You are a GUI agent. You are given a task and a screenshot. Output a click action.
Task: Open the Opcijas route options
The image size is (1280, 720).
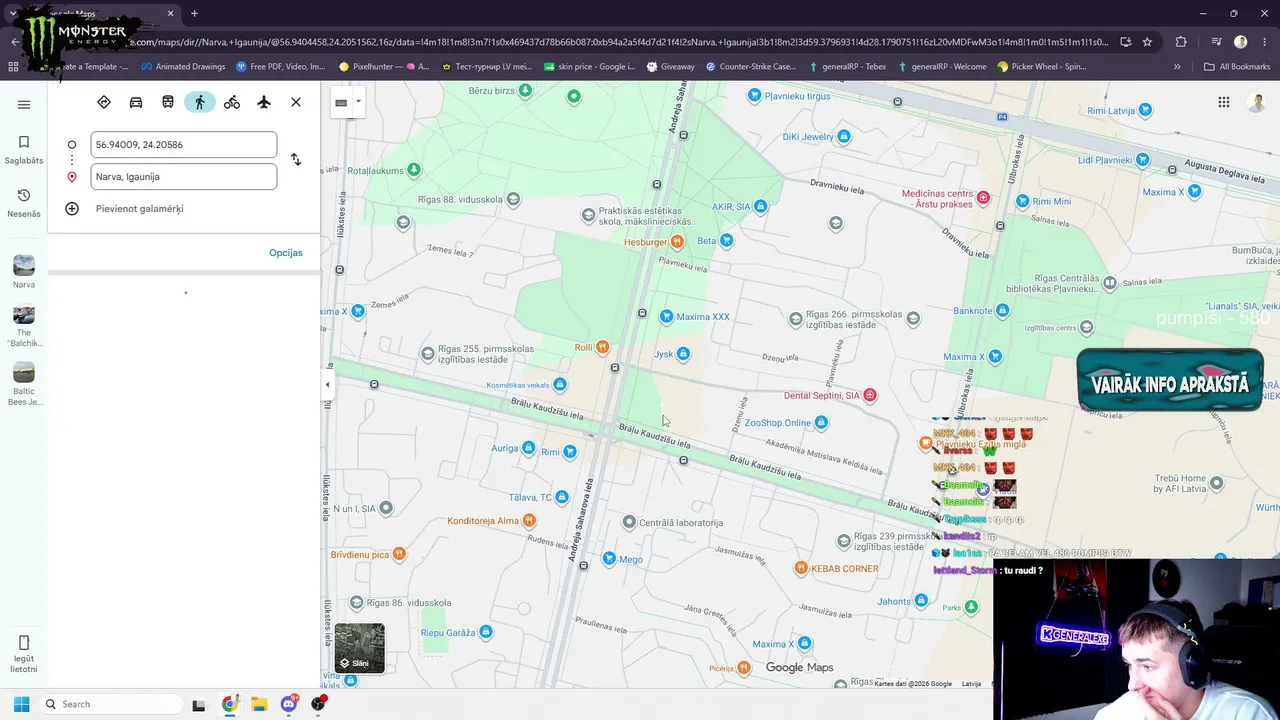(285, 253)
